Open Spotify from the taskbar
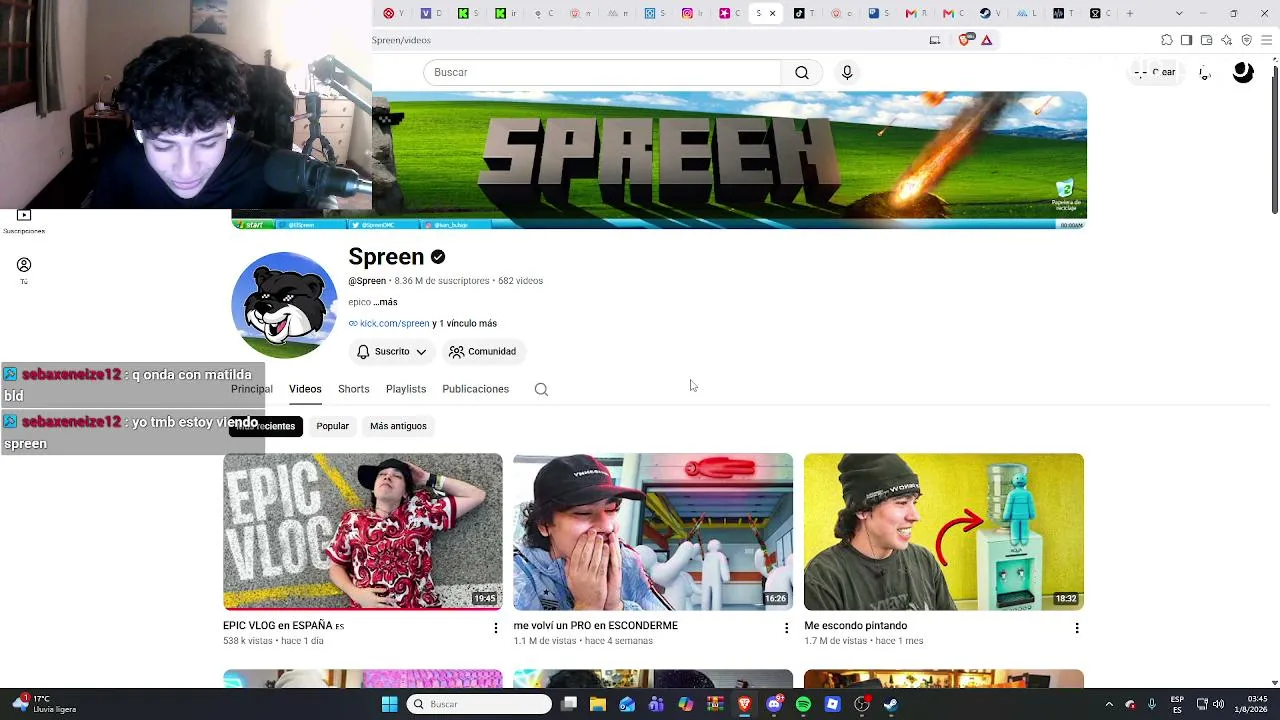Screen dimensions: 1280x720 [x=803, y=704]
